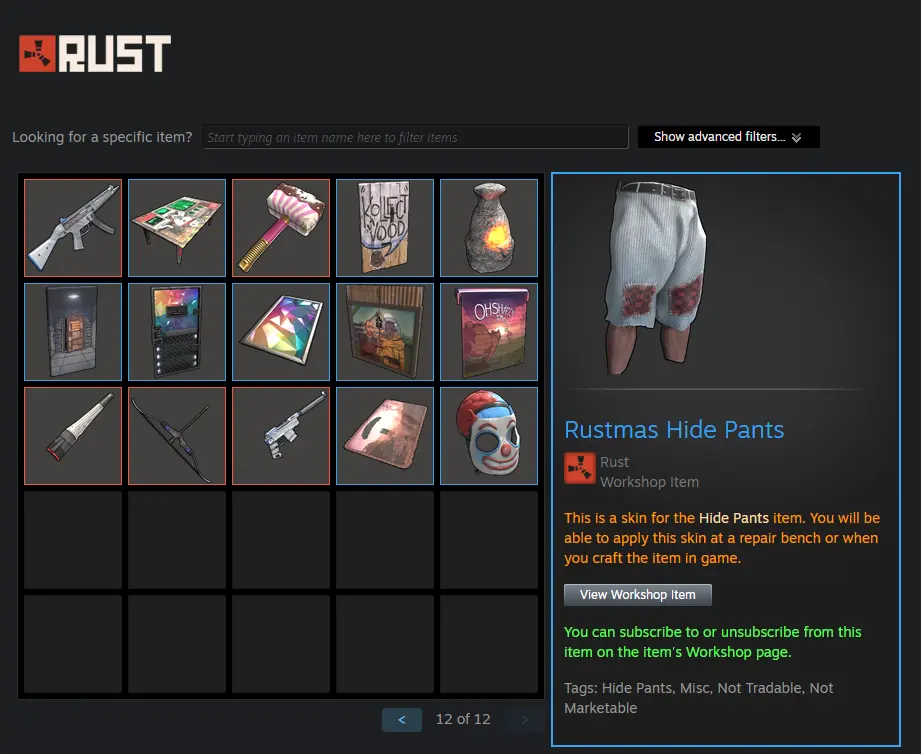Viewport: 921px width, 754px height.
Task: Click the Rust logo in header
Action: tap(95, 53)
